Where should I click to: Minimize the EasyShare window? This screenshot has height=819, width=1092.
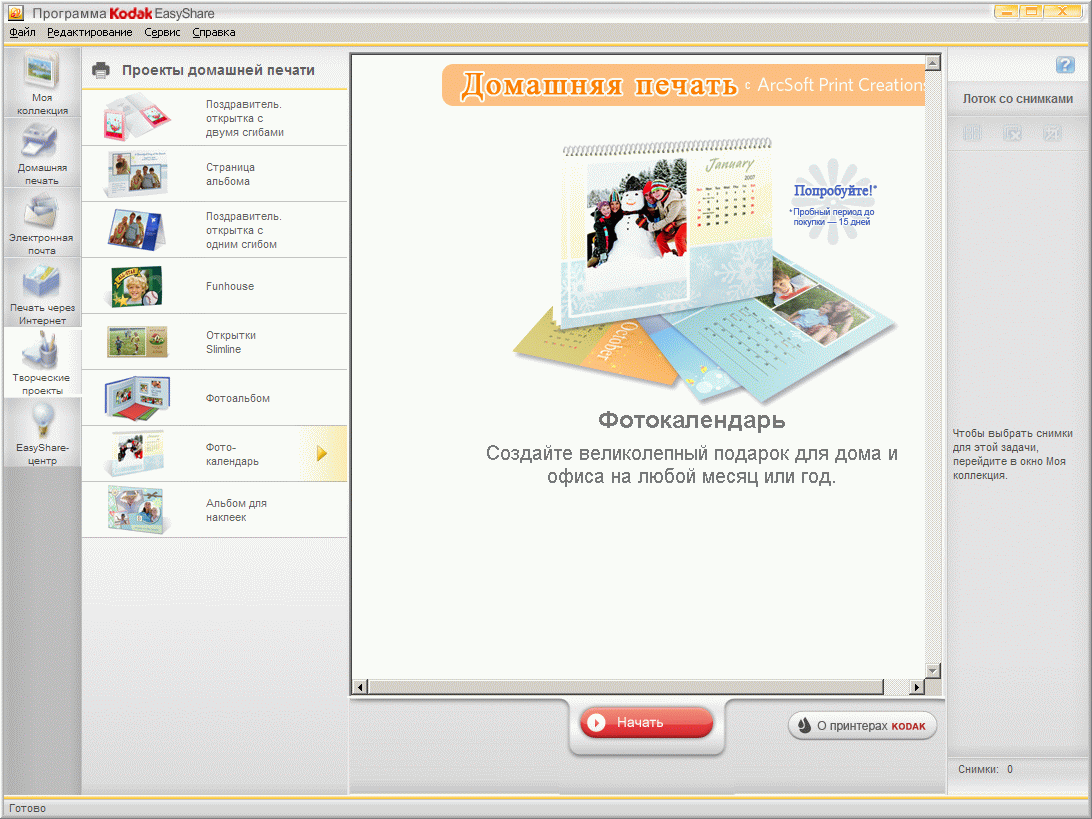(1006, 12)
